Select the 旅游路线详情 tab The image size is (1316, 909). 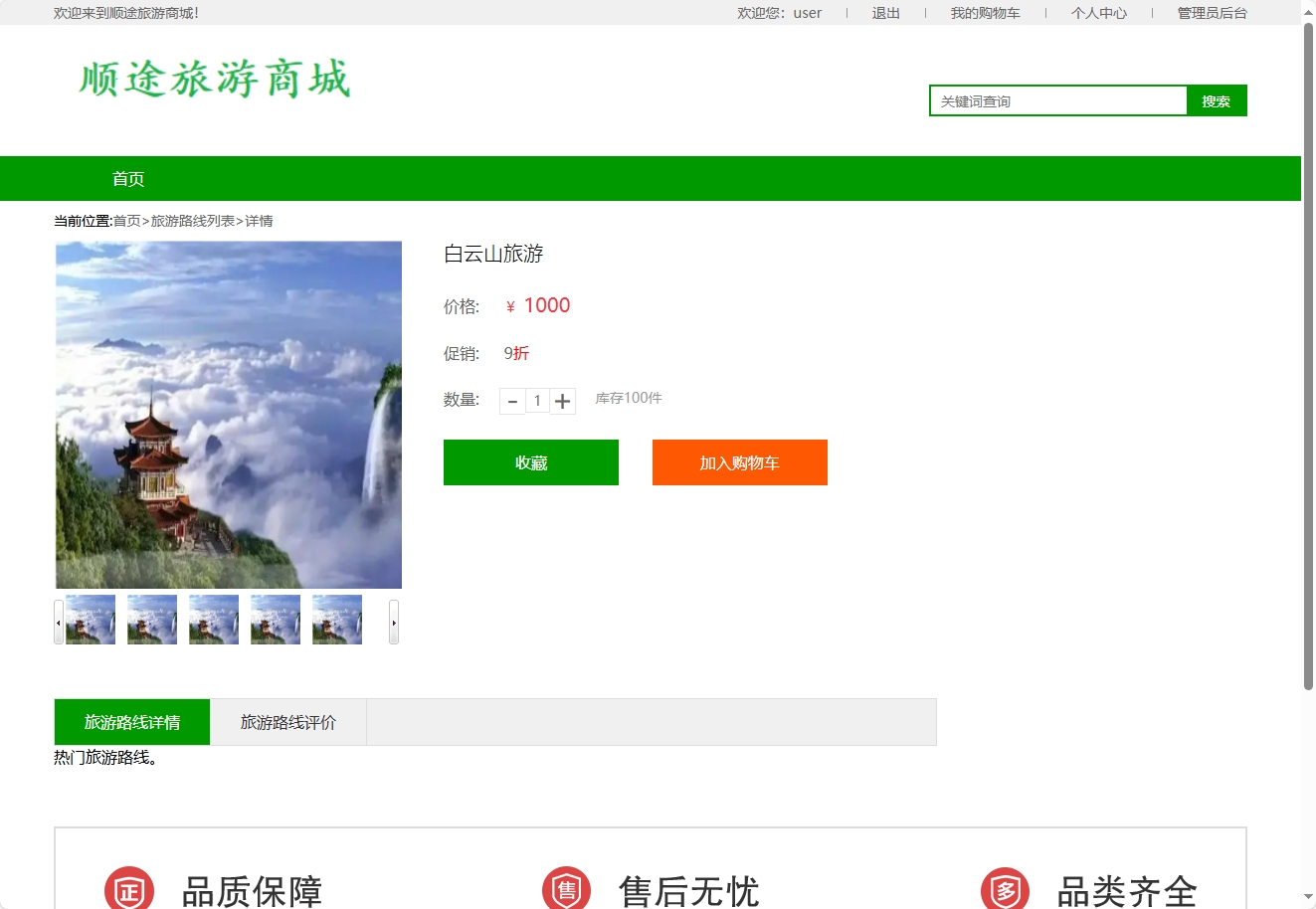131,722
